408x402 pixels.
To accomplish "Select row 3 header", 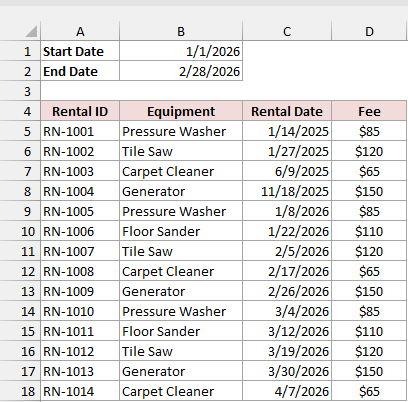I will (20, 91).
